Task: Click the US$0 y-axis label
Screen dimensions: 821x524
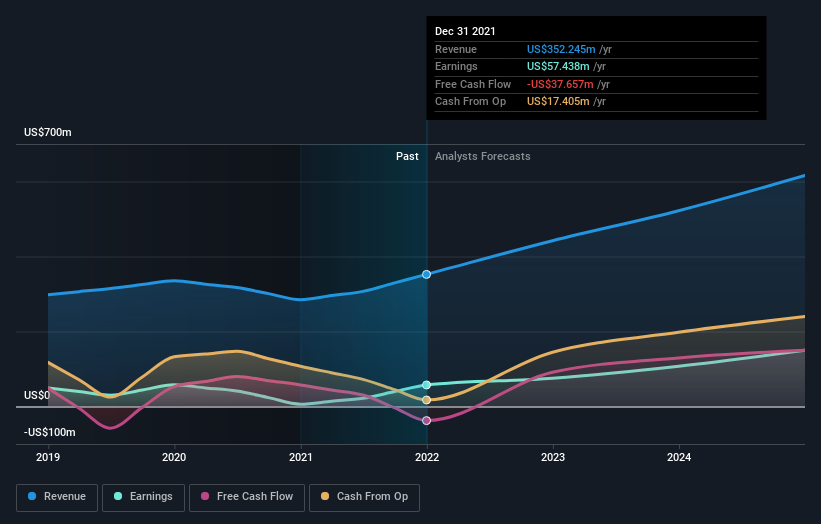Action: [x=37, y=395]
